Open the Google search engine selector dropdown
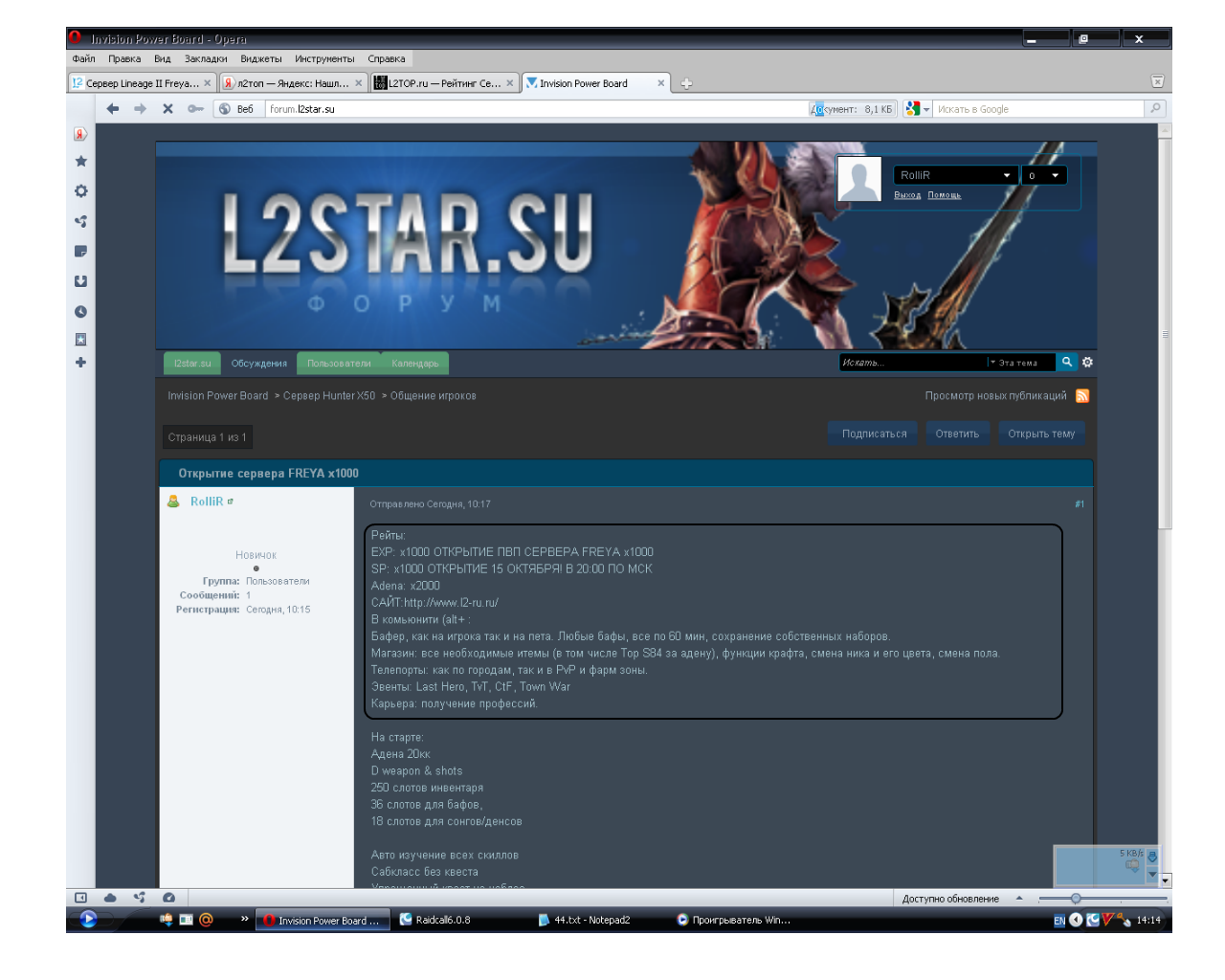This screenshot has height=980, width=1225. (918, 109)
